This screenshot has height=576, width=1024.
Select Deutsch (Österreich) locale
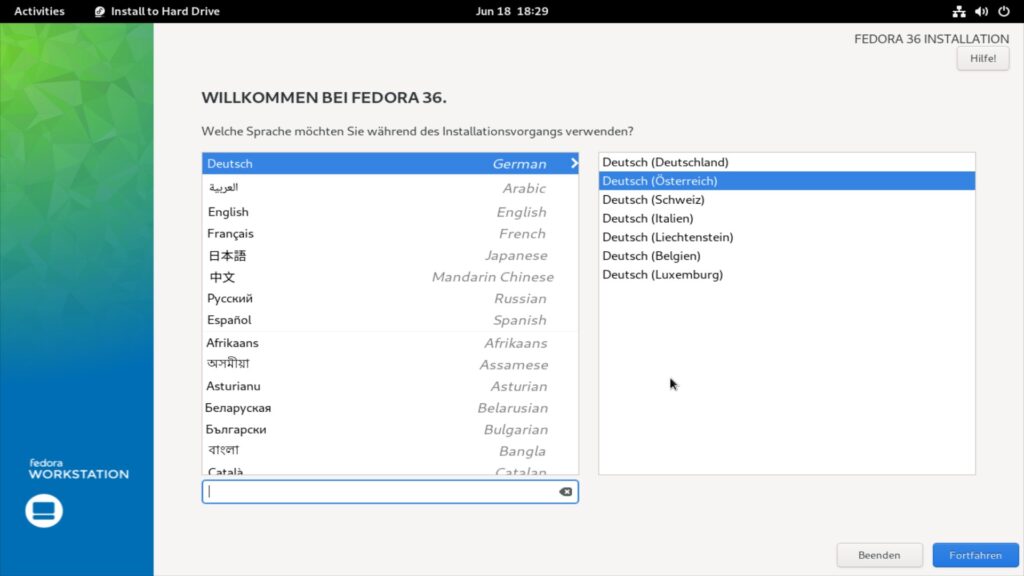click(x=786, y=181)
